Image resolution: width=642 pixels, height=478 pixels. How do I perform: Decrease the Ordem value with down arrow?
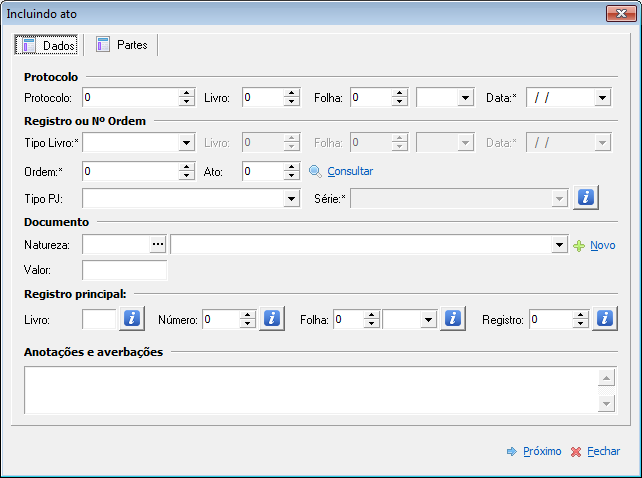pyautogui.click(x=187, y=175)
